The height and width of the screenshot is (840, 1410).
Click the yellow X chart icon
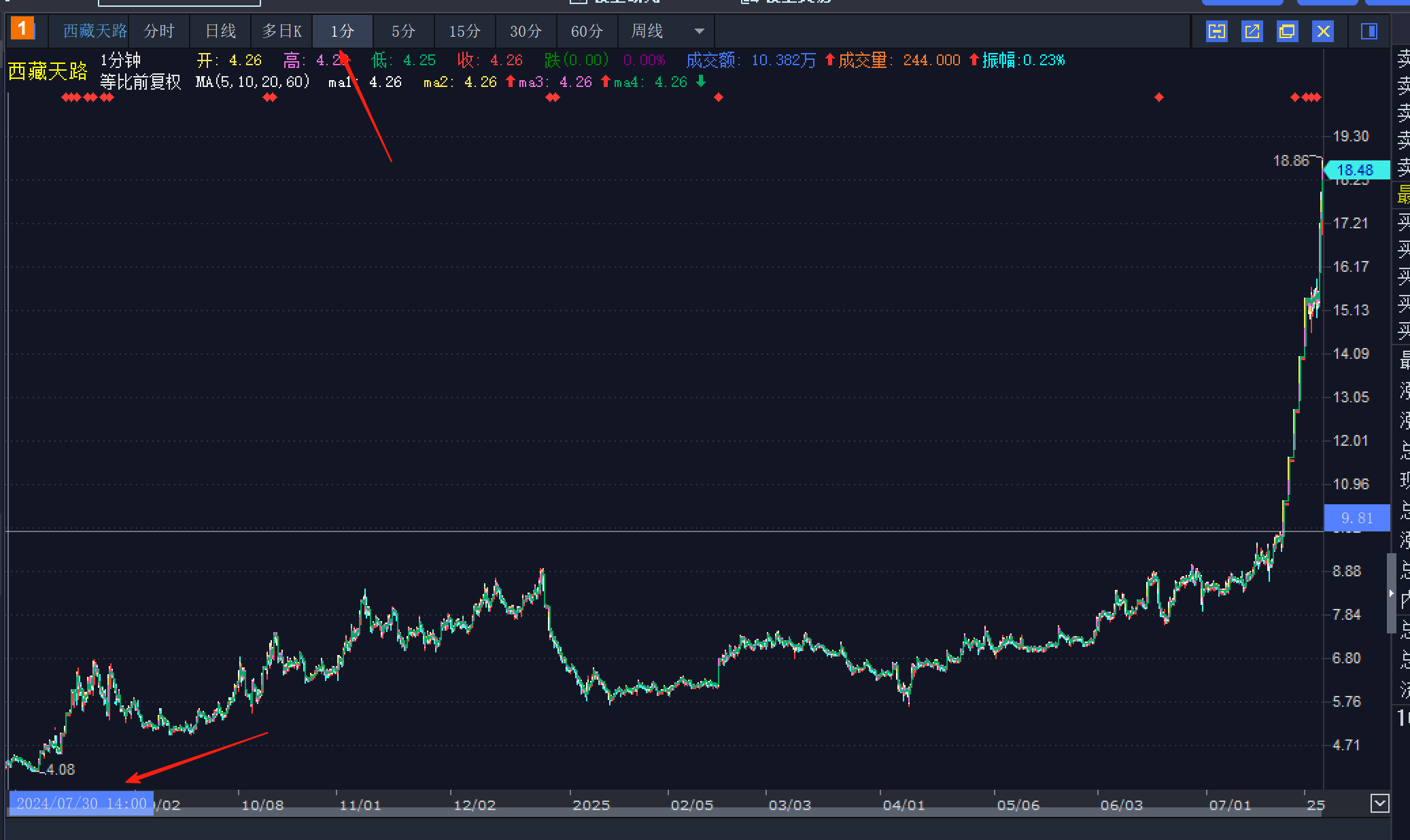pyautogui.click(x=1322, y=31)
